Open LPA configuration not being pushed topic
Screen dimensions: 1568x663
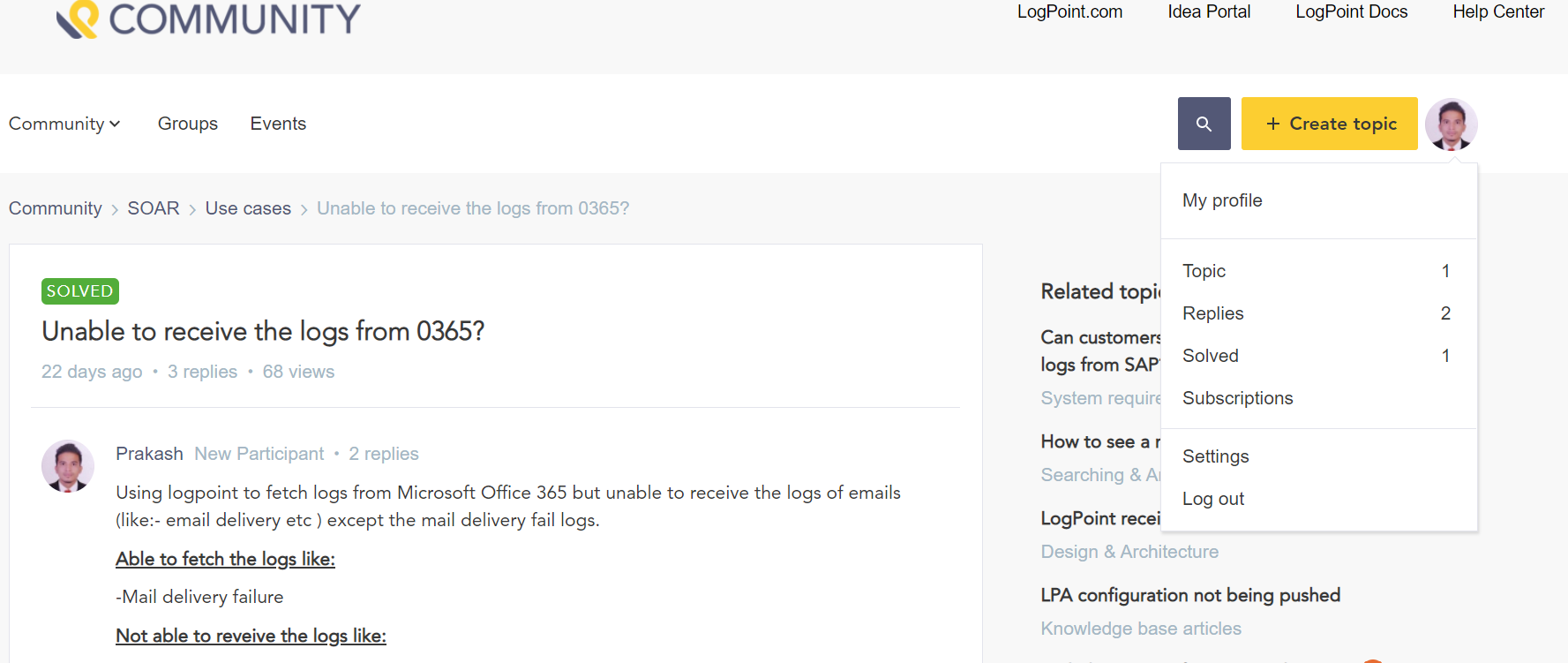[x=1189, y=595]
